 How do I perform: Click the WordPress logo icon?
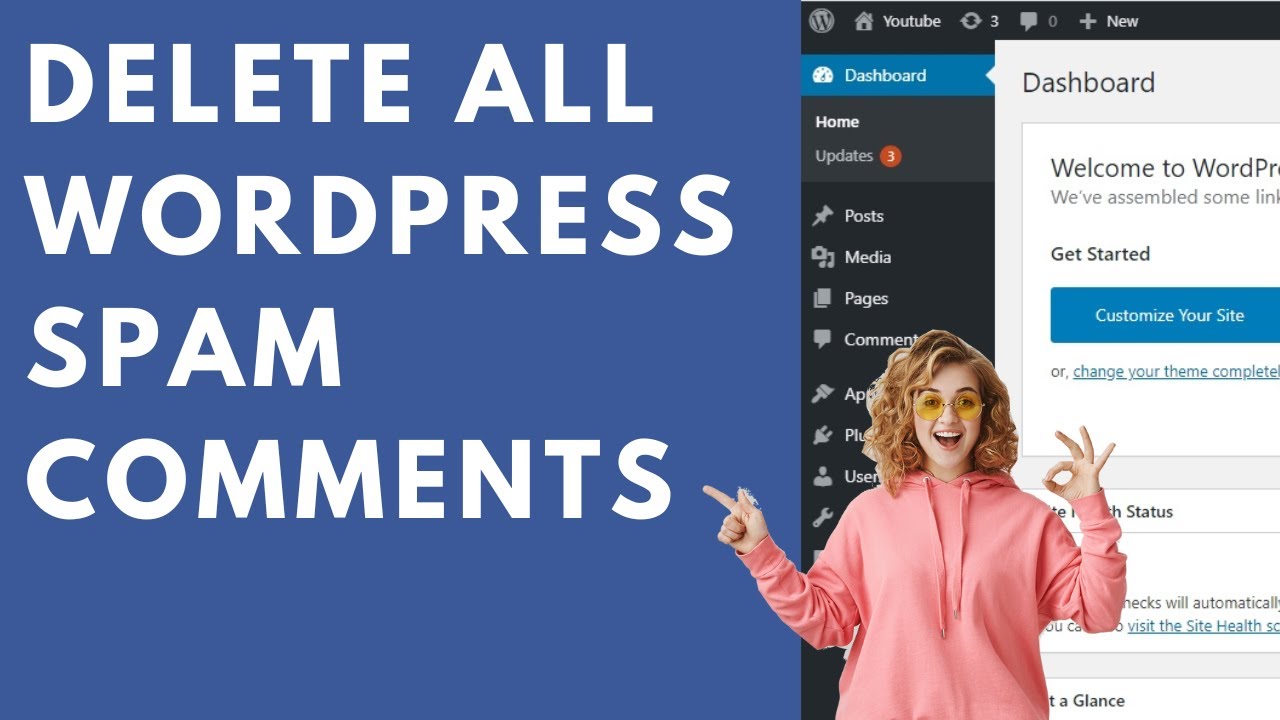821,21
